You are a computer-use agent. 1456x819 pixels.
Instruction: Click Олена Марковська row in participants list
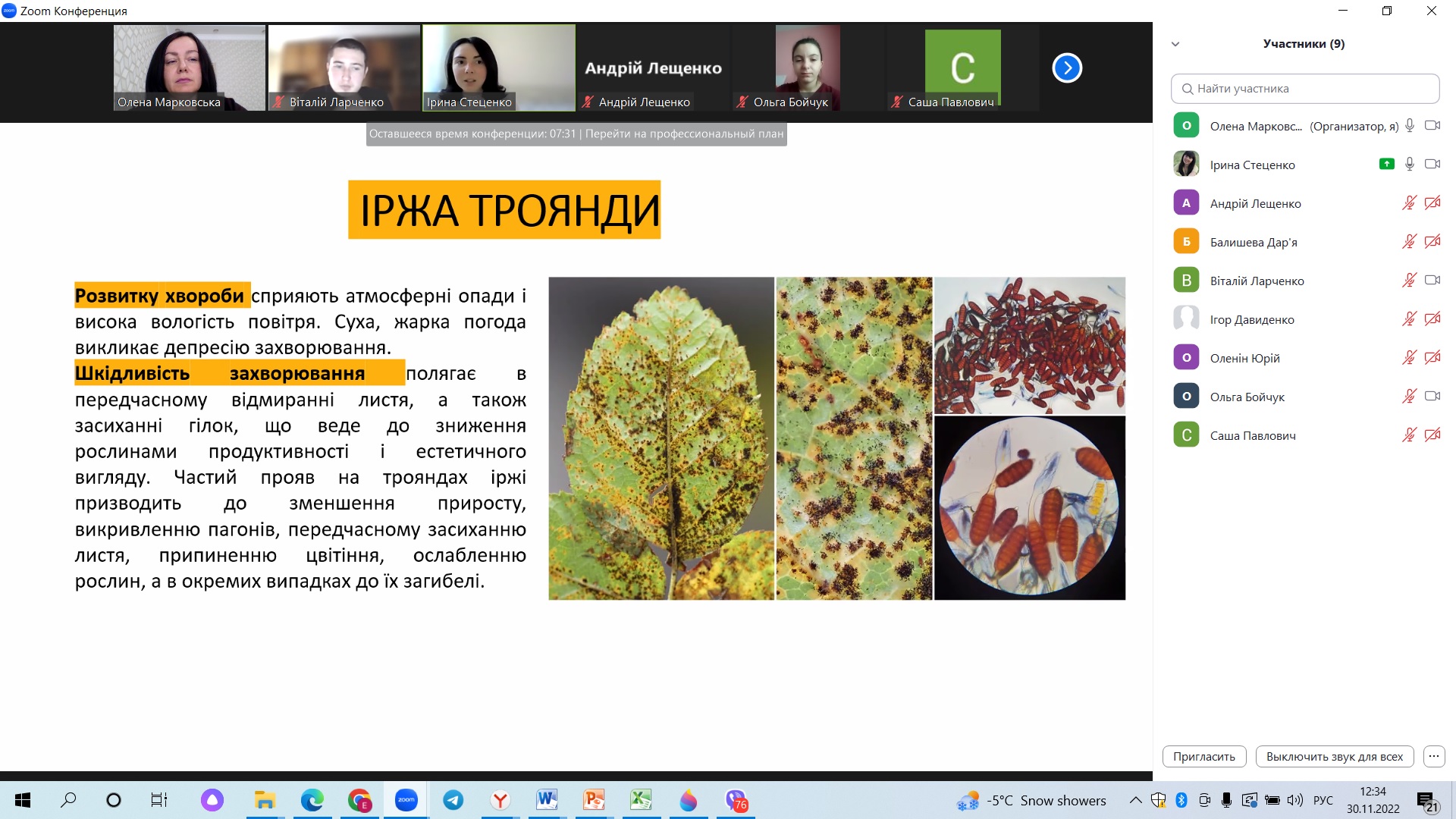pos(1305,126)
